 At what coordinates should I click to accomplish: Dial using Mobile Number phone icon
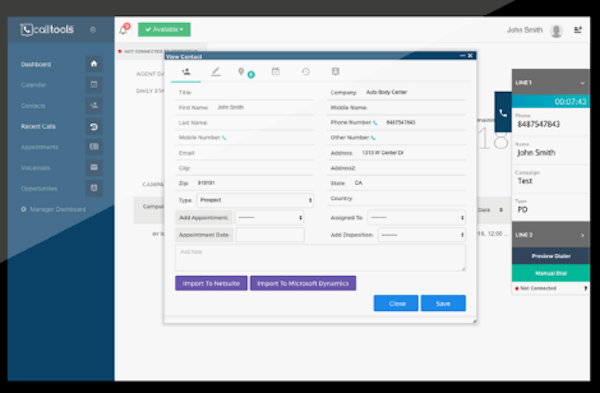[x=224, y=138]
